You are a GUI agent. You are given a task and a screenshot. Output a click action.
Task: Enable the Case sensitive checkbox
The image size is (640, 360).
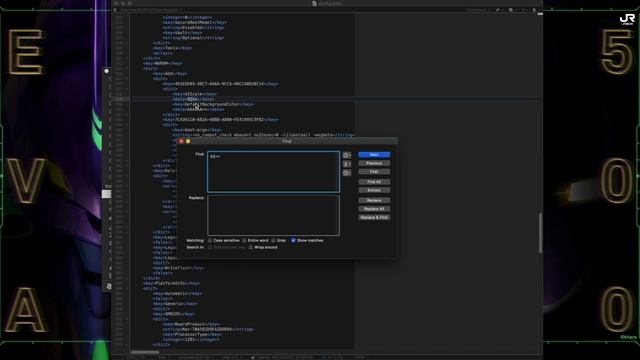(210, 240)
